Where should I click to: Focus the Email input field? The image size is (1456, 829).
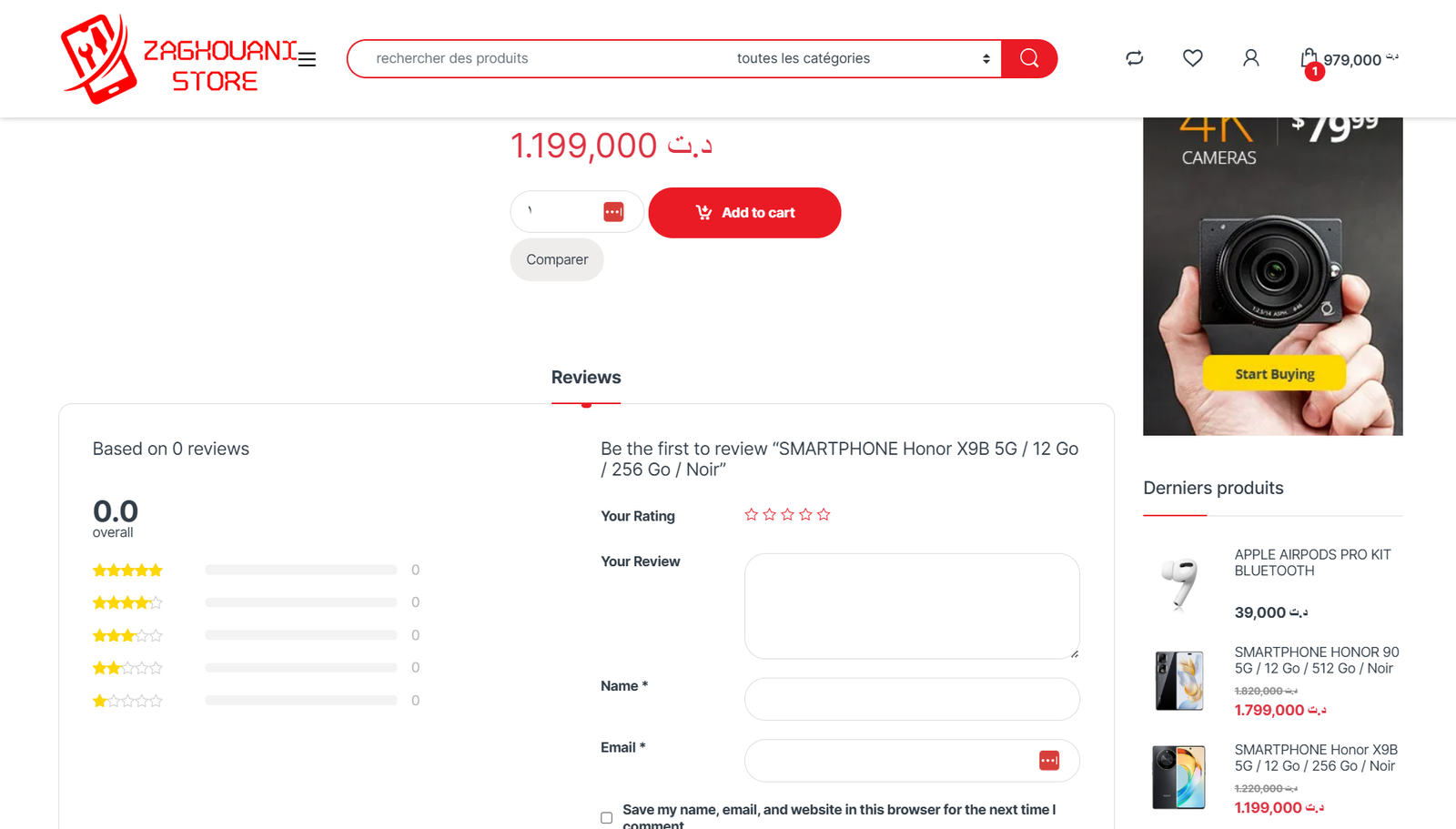click(x=912, y=761)
